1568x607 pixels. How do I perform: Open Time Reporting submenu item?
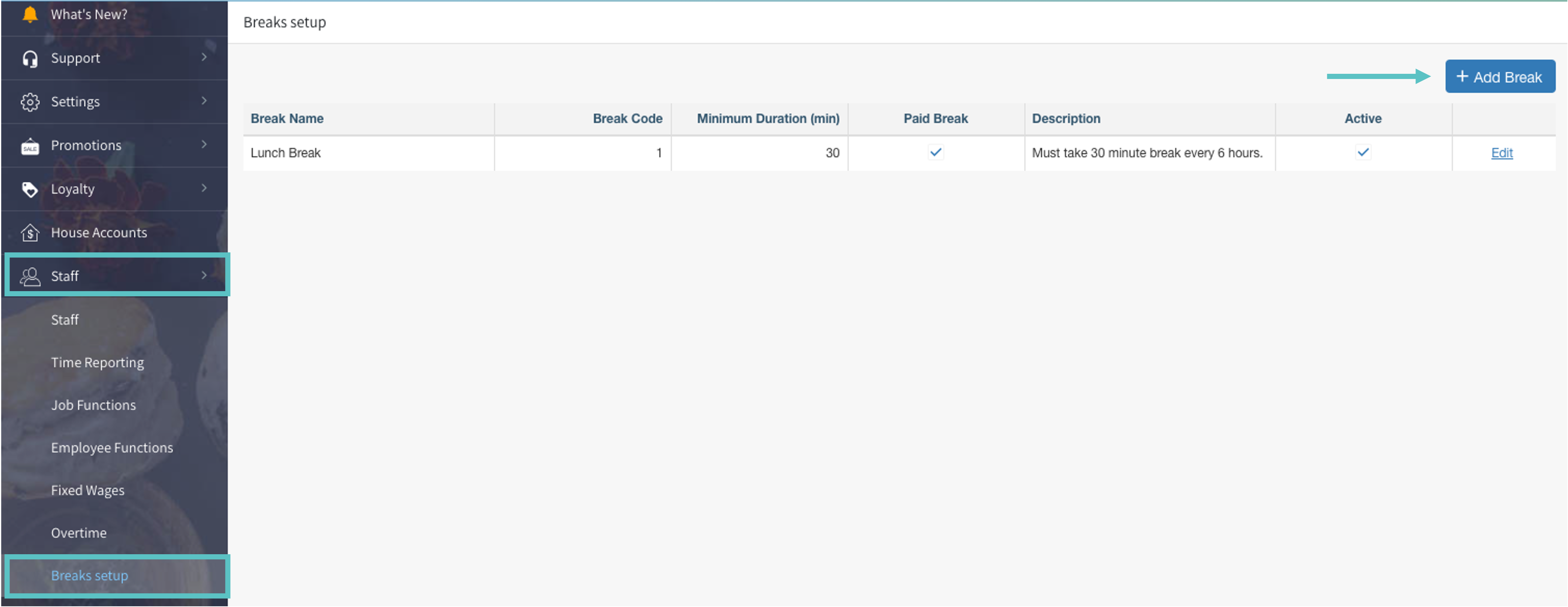tap(97, 362)
